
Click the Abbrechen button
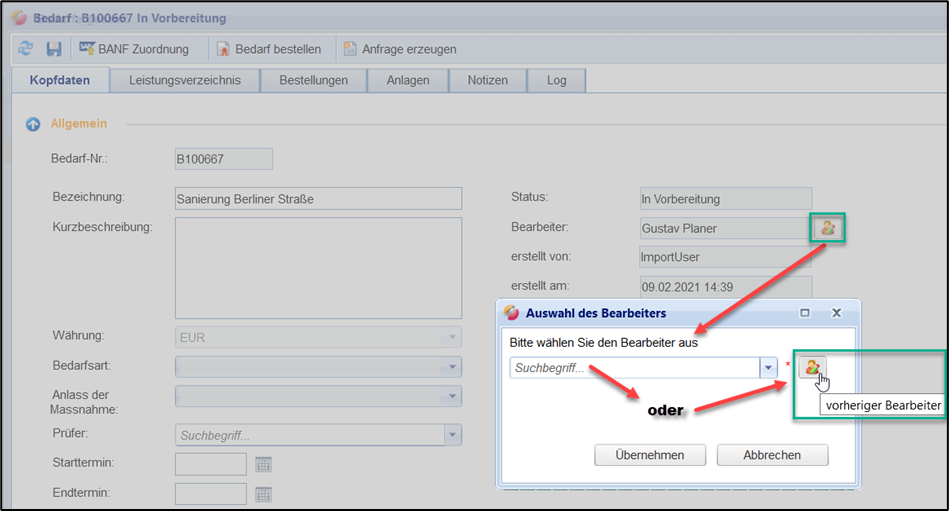[772, 455]
